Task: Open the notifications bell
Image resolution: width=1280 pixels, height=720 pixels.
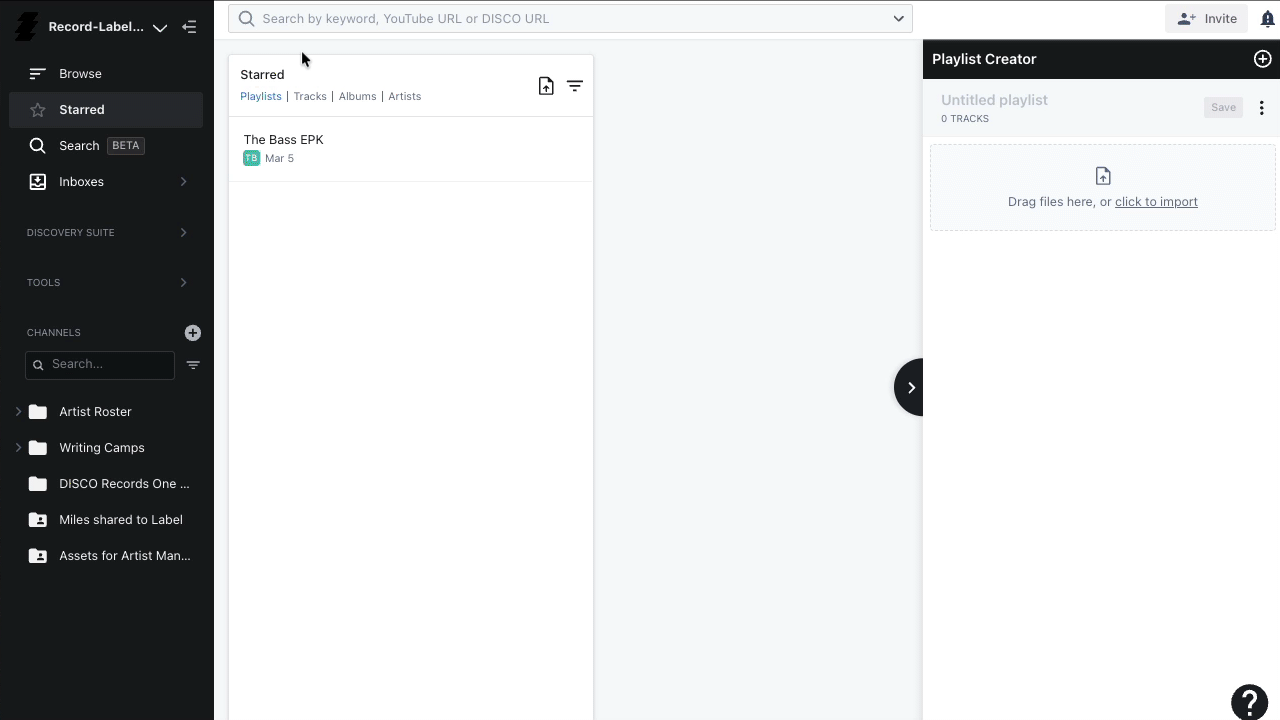Action: tap(1267, 18)
